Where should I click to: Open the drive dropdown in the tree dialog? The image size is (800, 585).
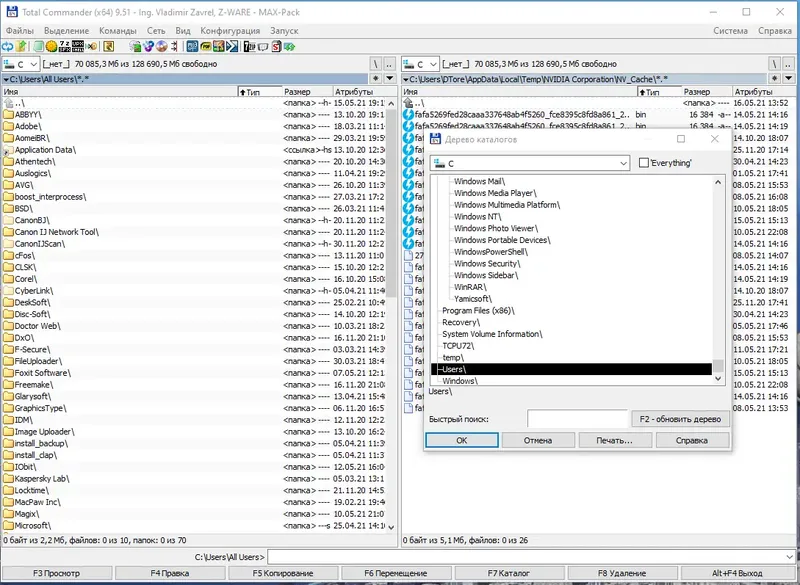(625, 163)
